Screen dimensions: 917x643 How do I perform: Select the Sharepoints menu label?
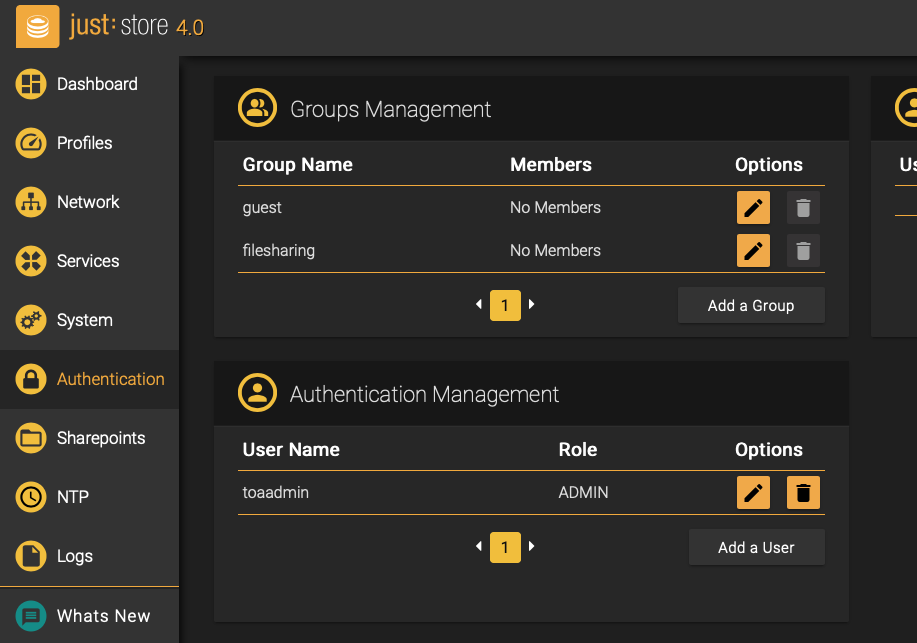click(101, 438)
